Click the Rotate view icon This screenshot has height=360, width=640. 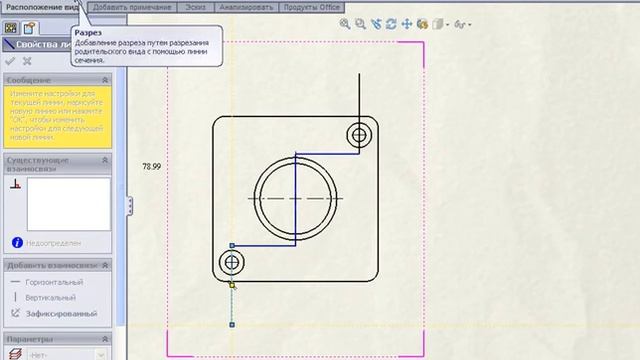pyautogui.click(x=391, y=24)
